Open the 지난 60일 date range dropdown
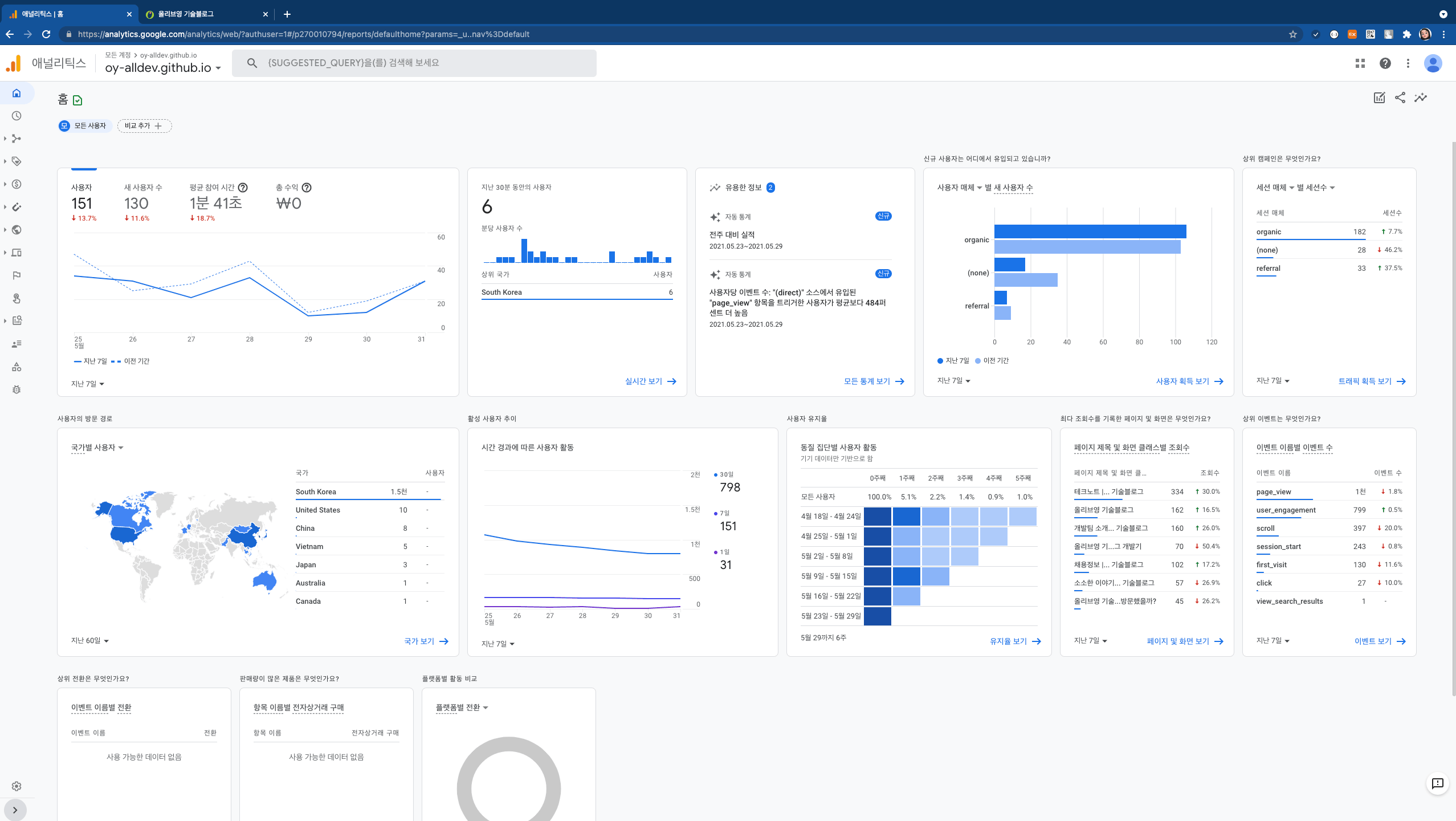 click(x=89, y=641)
